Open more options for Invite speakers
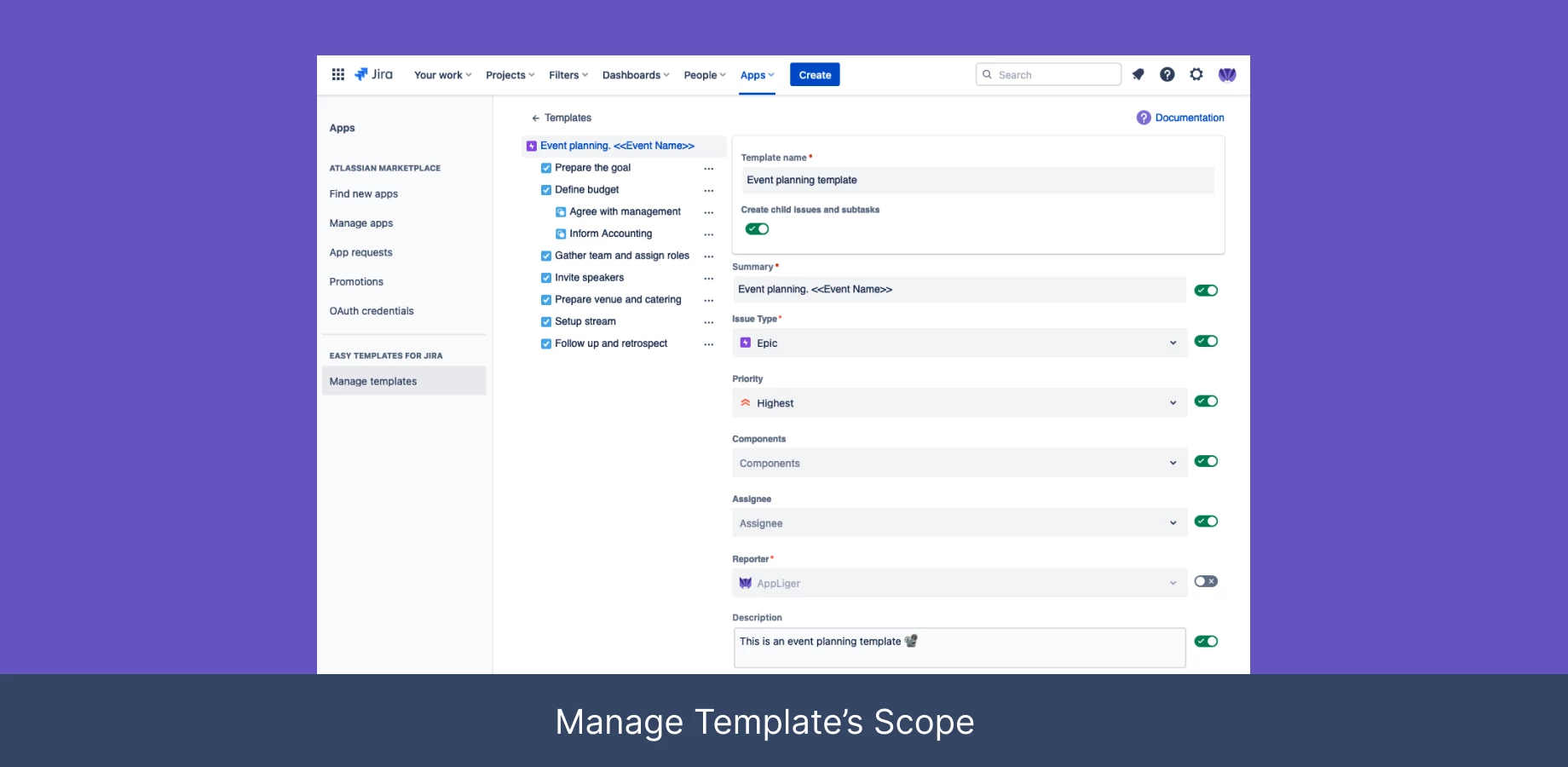The height and width of the screenshot is (767, 1568). pyautogui.click(x=708, y=279)
